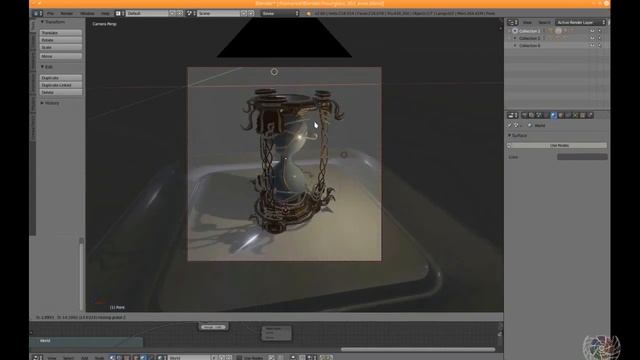The height and width of the screenshot is (360, 640).
Task: Switch to the Modifiers properties tab icon
Action: pos(576,116)
